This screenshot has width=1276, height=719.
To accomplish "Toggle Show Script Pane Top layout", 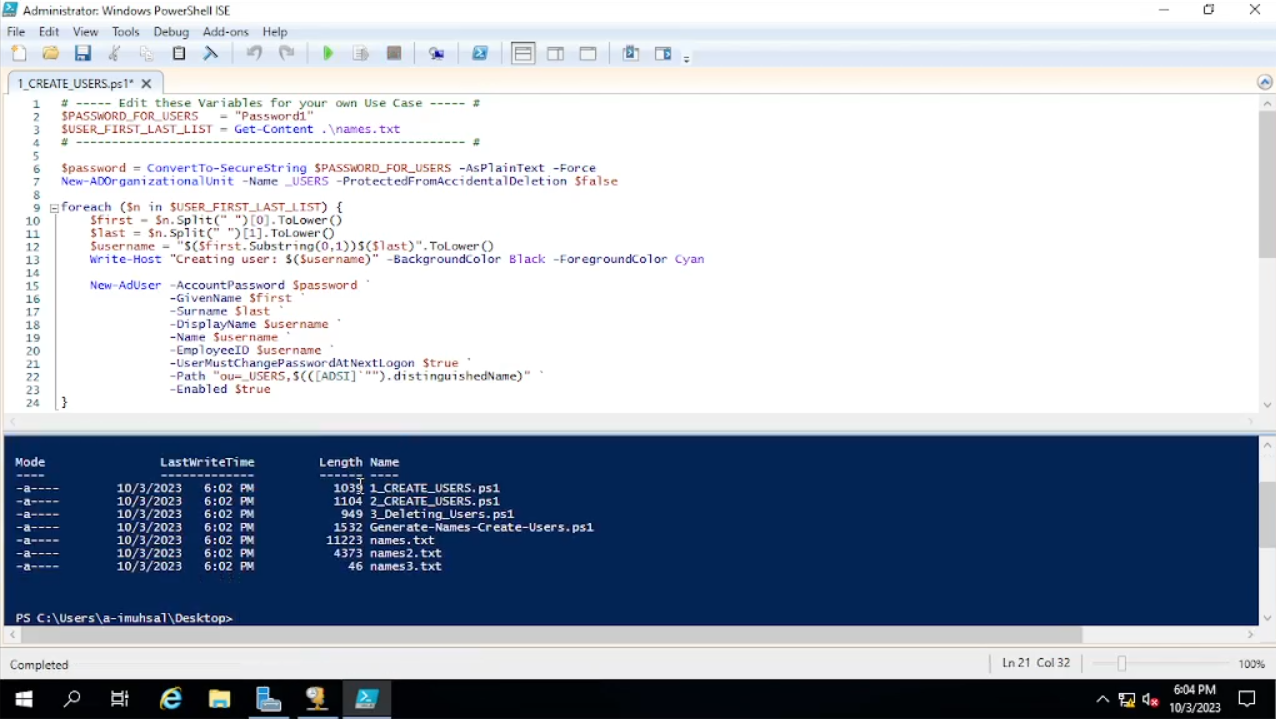I will [523, 54].
